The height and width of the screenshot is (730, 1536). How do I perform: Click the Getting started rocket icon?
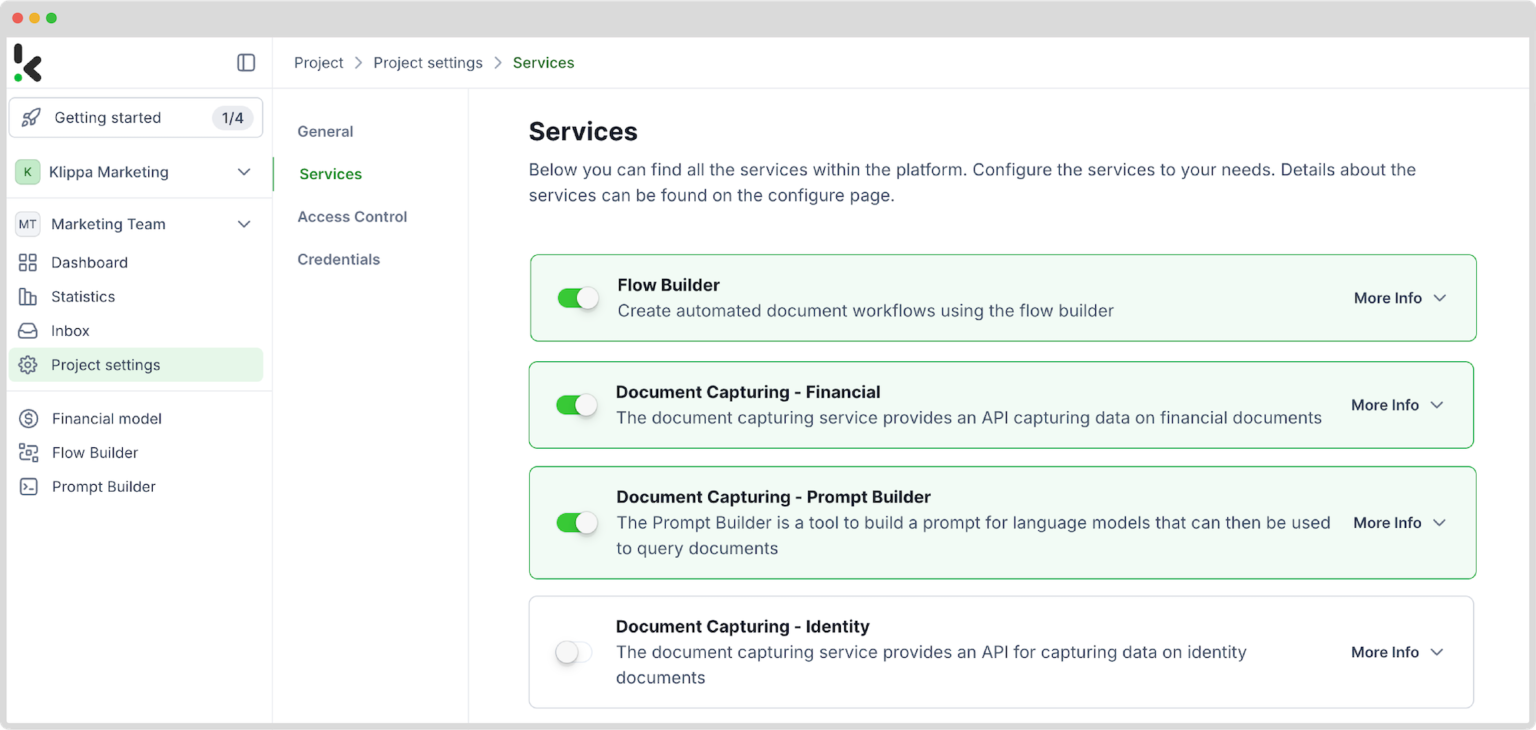click(x=31, y=118)
